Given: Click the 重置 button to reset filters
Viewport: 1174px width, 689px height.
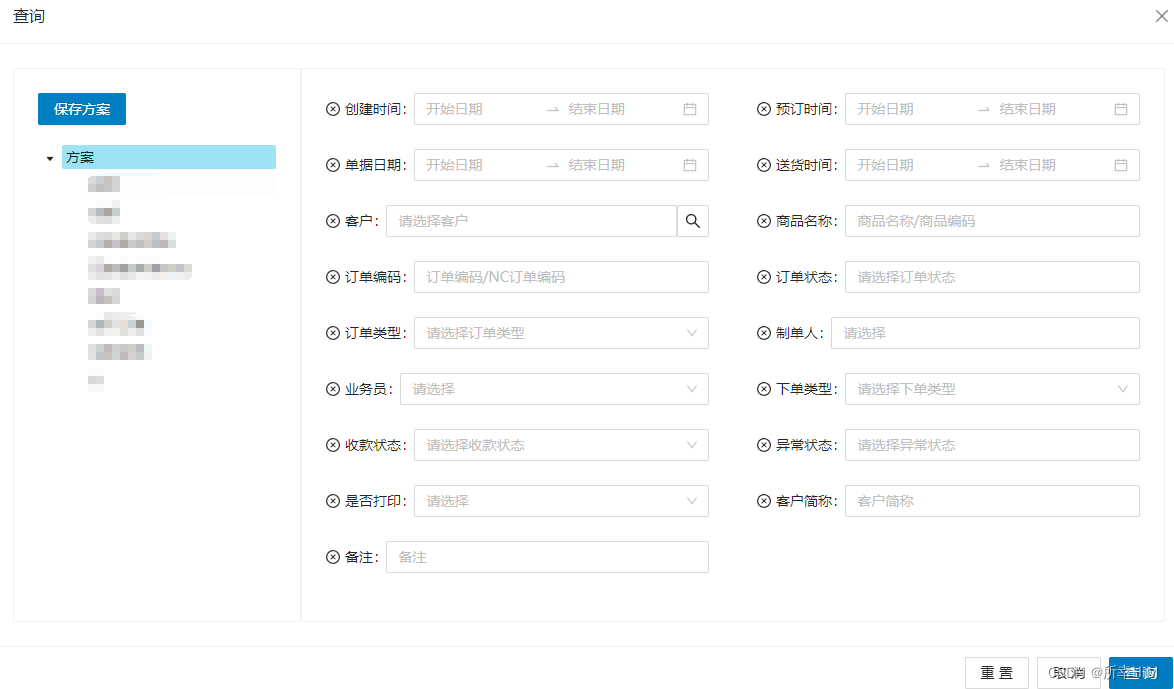Looking at the screenshot, I should [996, 673].
